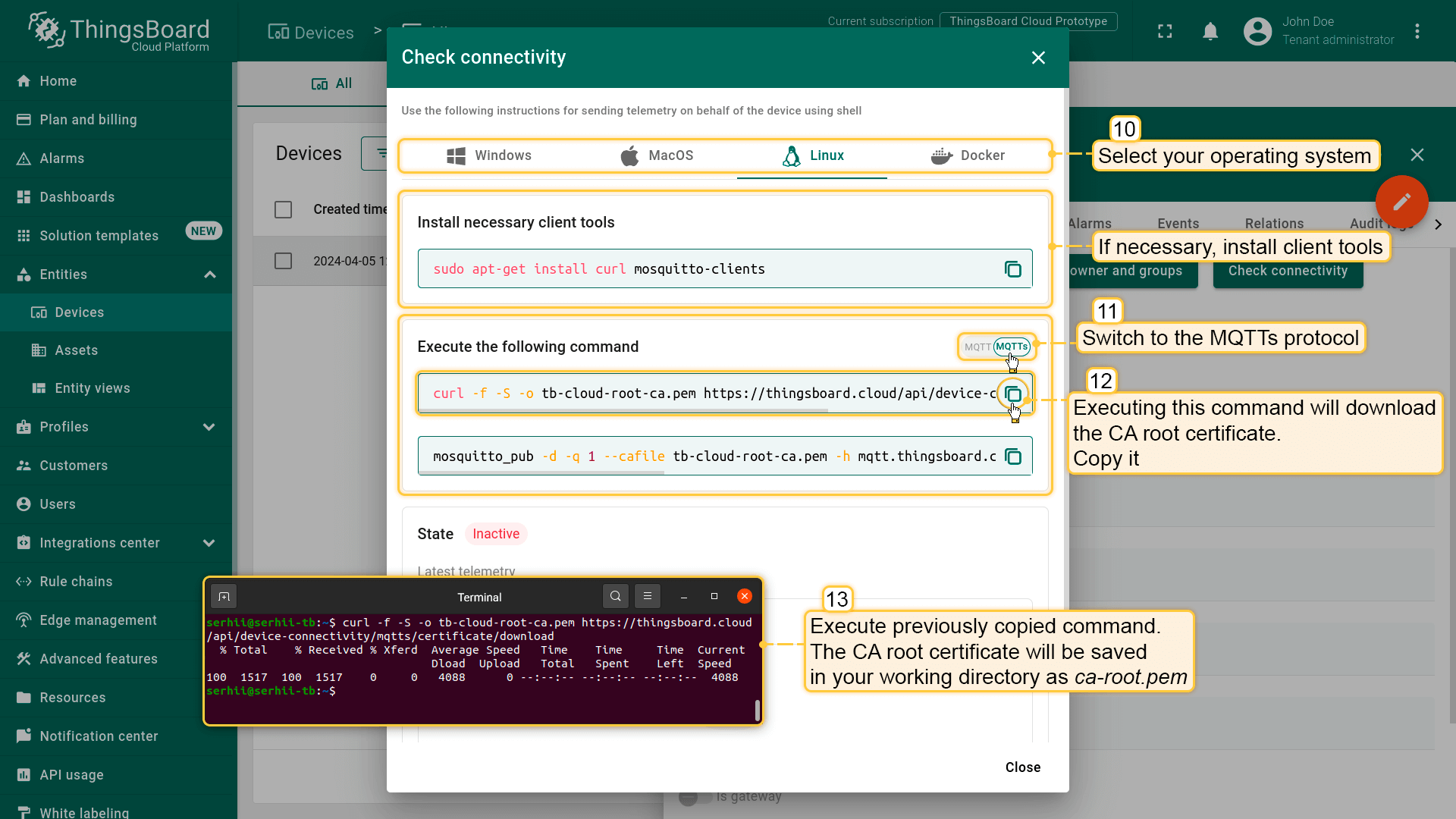Toggle fullscreen mode icon

tap(1165, 31)
